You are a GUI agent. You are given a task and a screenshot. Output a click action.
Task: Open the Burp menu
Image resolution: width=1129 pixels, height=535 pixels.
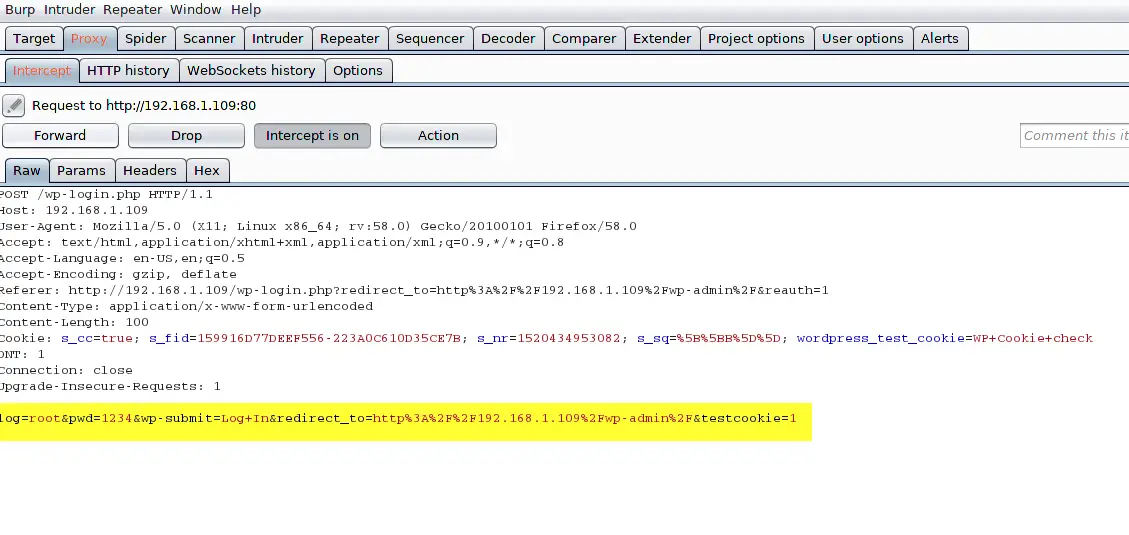(x=19, y=9)
